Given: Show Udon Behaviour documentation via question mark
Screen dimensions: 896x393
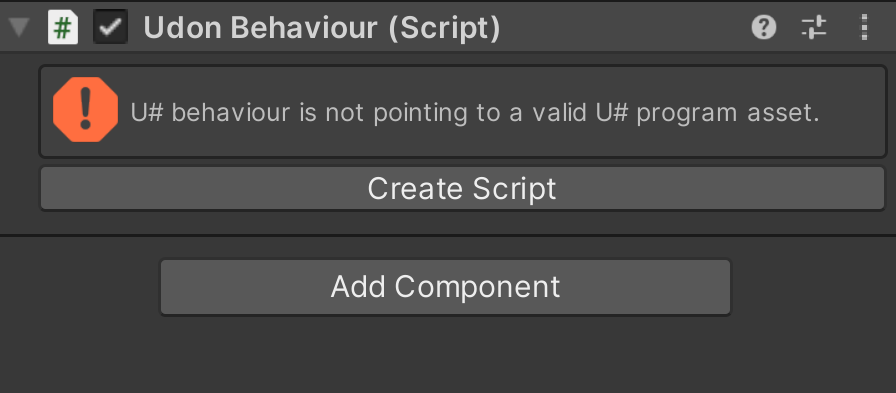Looking at the screenshot, I should pyautogui.click(x=763, y=27).
